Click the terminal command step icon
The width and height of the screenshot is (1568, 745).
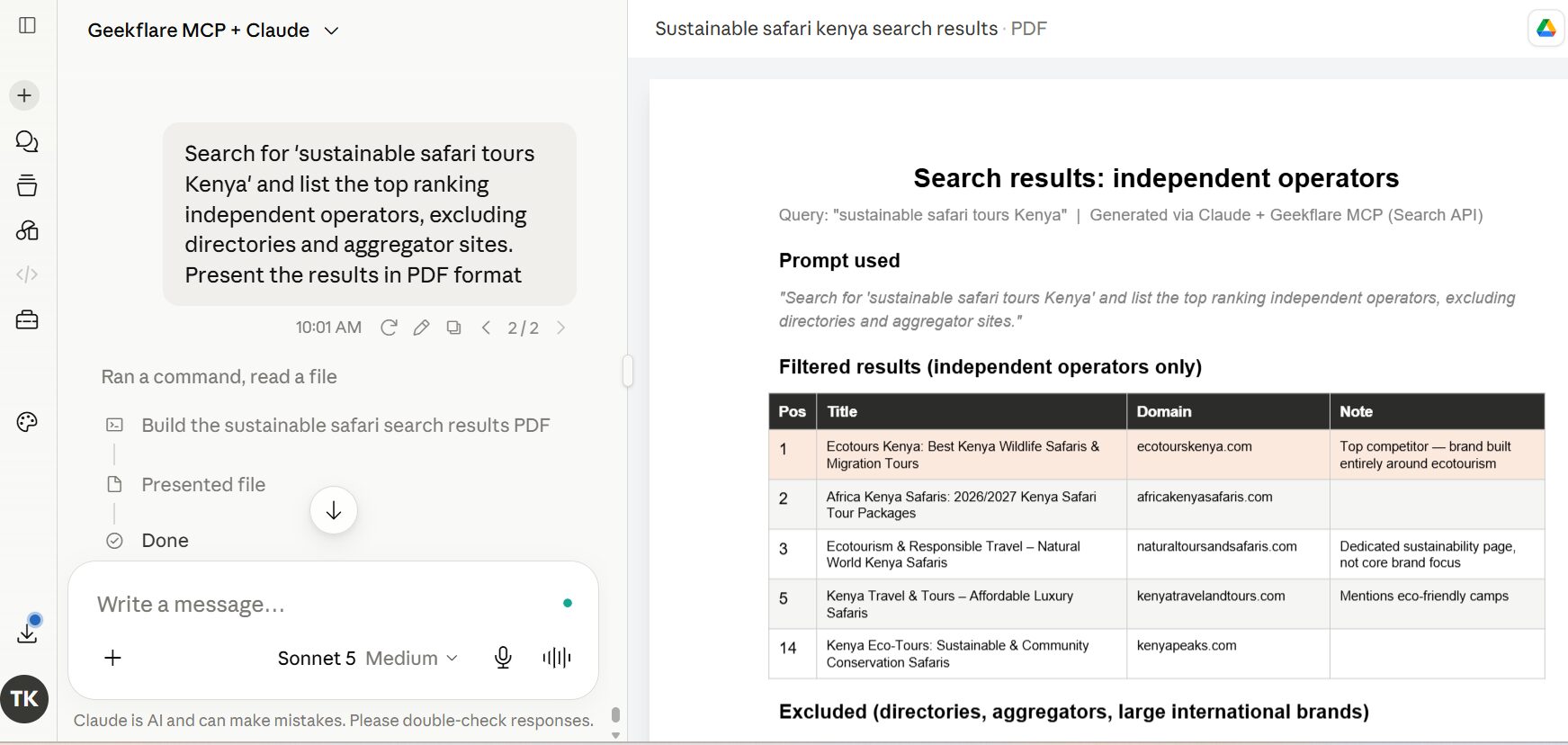pos(114,425)
